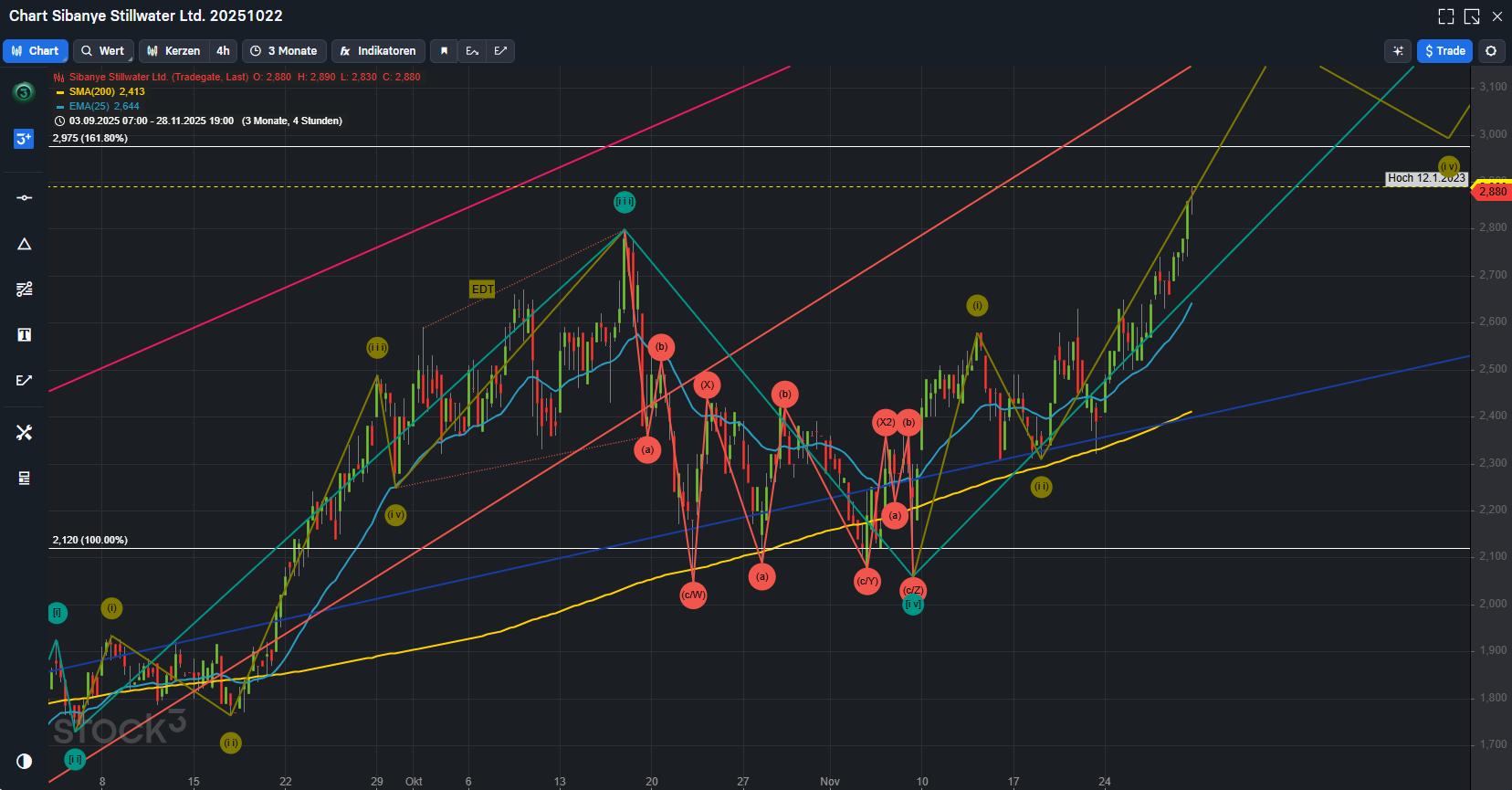Select the Chart tab
The image size is (1512, 790).
(36, 51)
